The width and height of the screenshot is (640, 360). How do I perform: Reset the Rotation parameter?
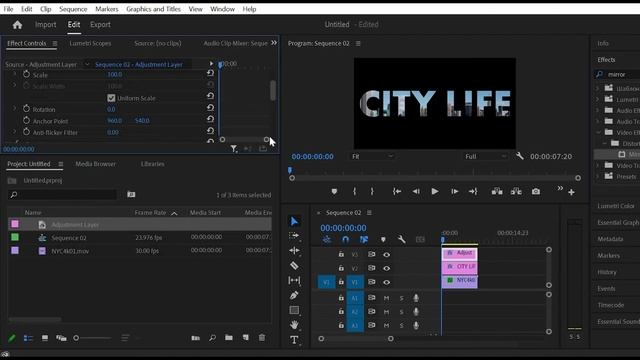(210, 107)
